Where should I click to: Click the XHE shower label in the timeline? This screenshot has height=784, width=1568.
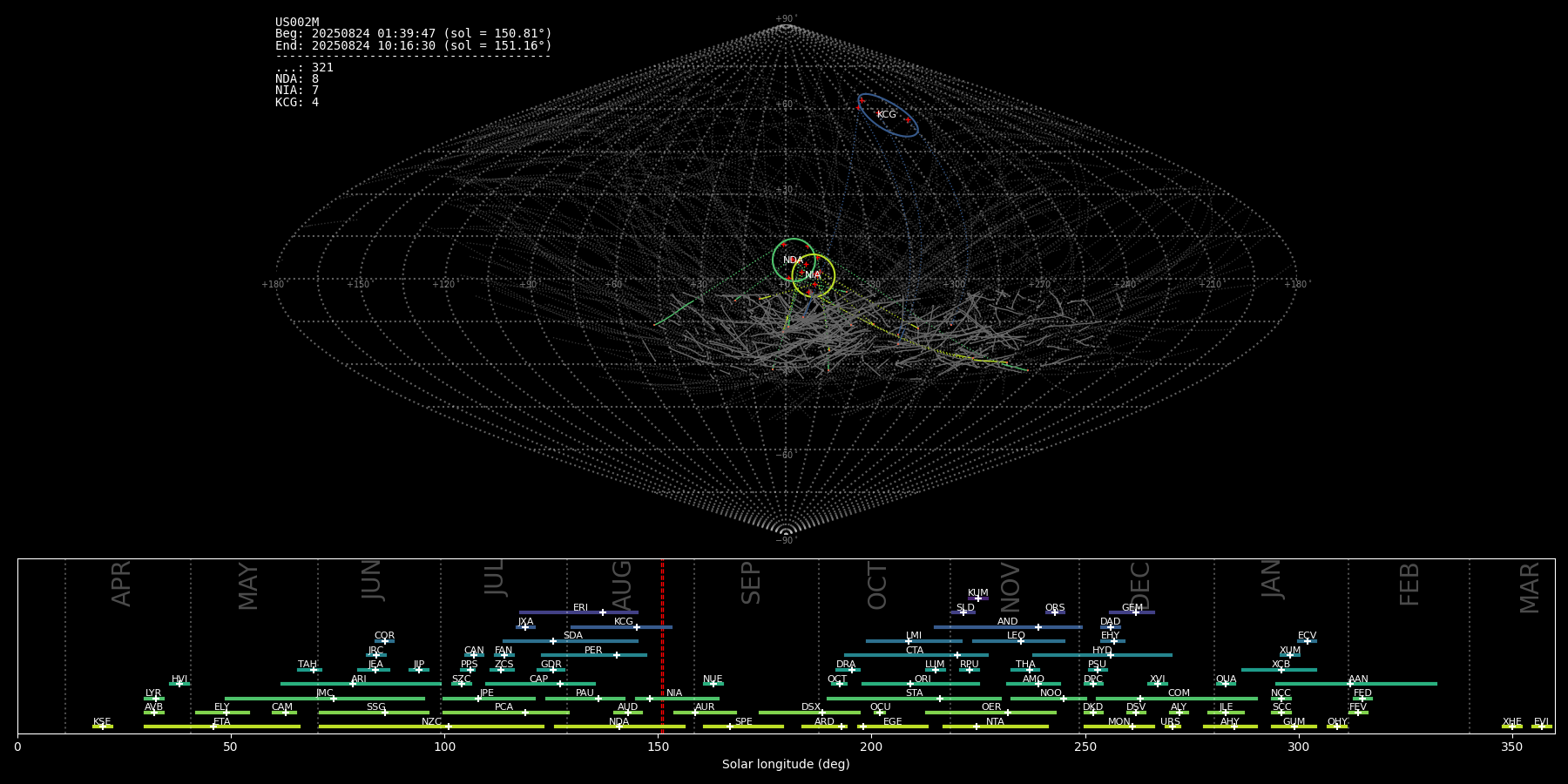coord(1512,722)
